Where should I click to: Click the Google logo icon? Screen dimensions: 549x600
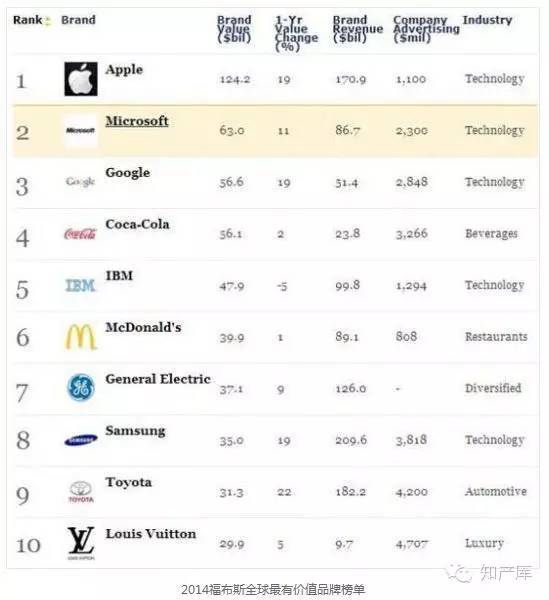(x=80, y=181)
